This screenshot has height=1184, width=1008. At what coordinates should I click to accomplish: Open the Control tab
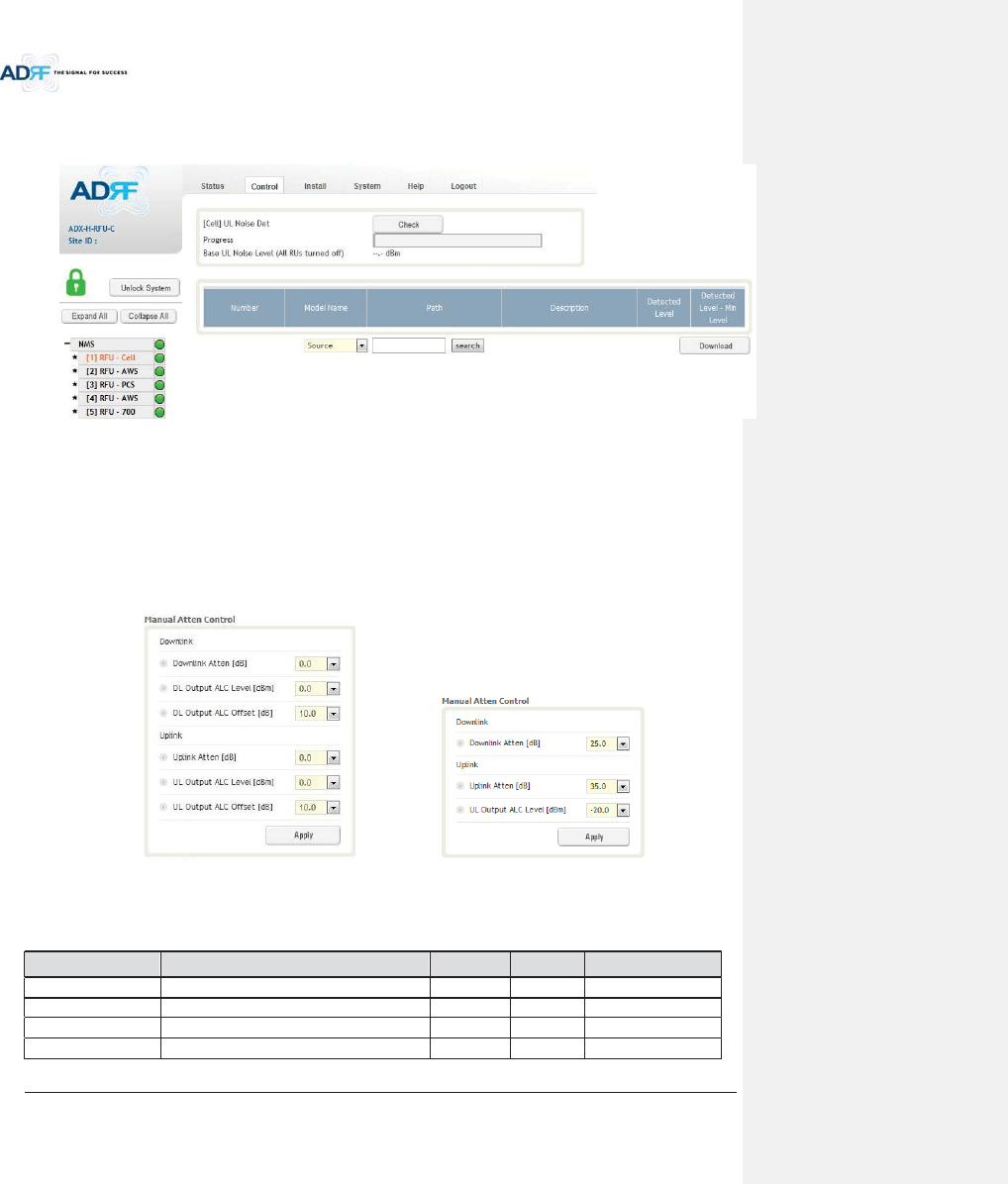coord(264,186)
